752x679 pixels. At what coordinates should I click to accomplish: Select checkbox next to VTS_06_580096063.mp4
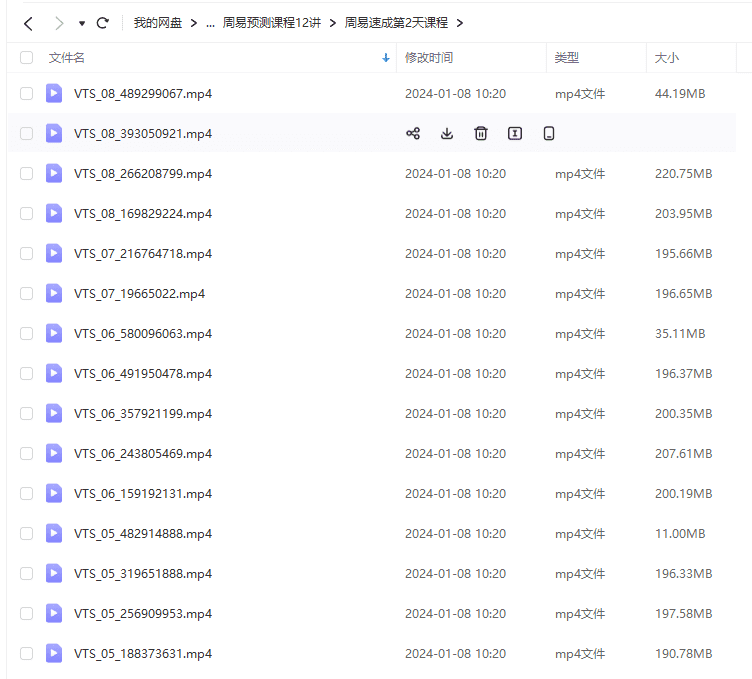(x=26, y=333)
